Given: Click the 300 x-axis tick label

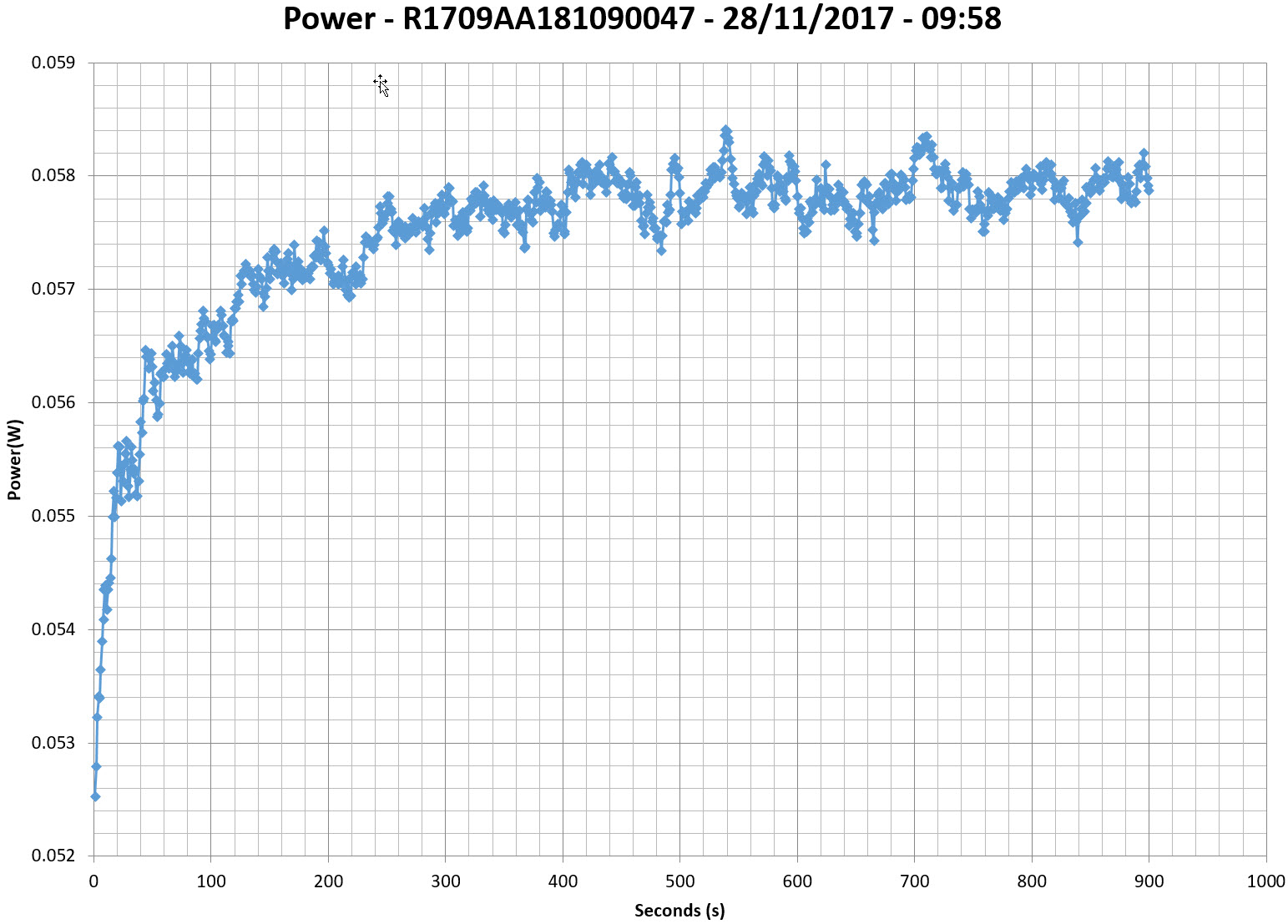Looking at the screenshot, I should point(445,881).
